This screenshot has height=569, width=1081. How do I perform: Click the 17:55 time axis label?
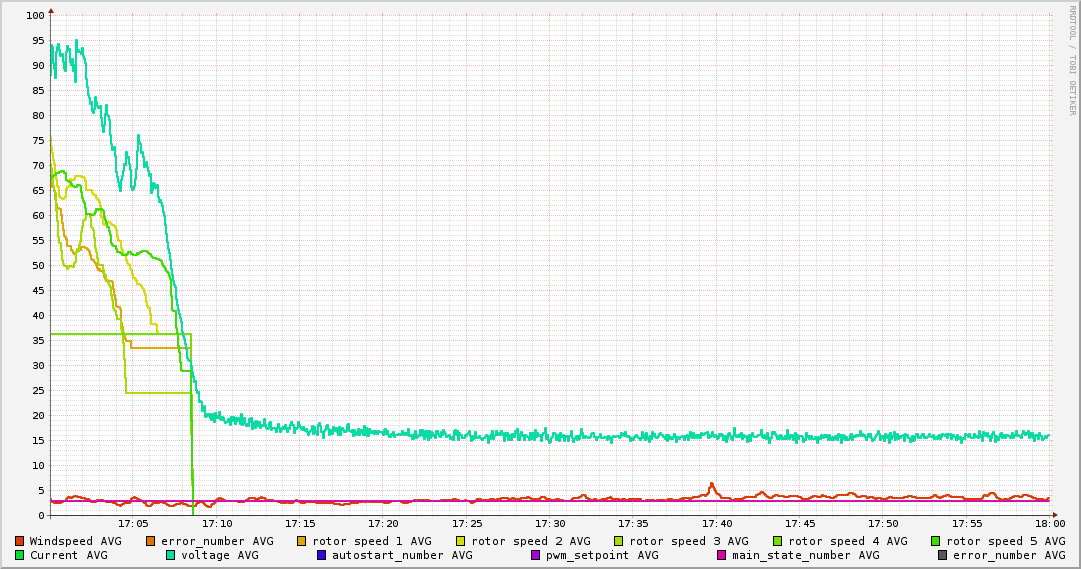(967, 524)
